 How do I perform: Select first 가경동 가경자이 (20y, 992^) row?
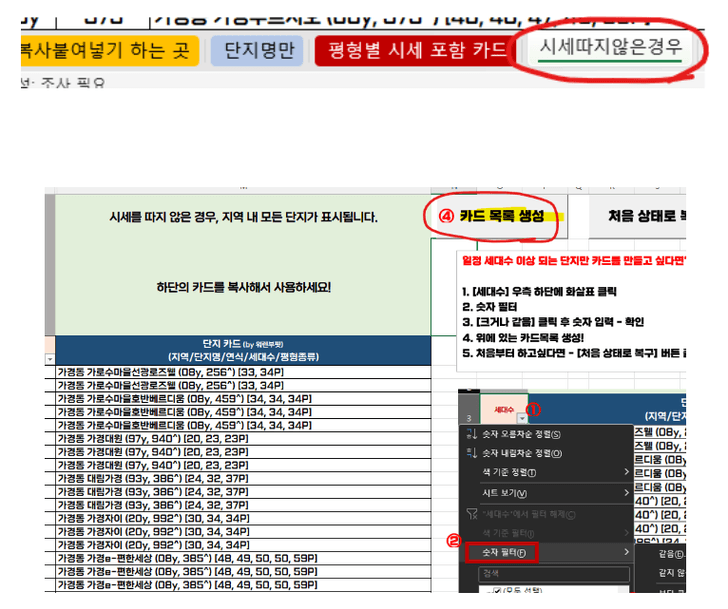click(243, 518)
